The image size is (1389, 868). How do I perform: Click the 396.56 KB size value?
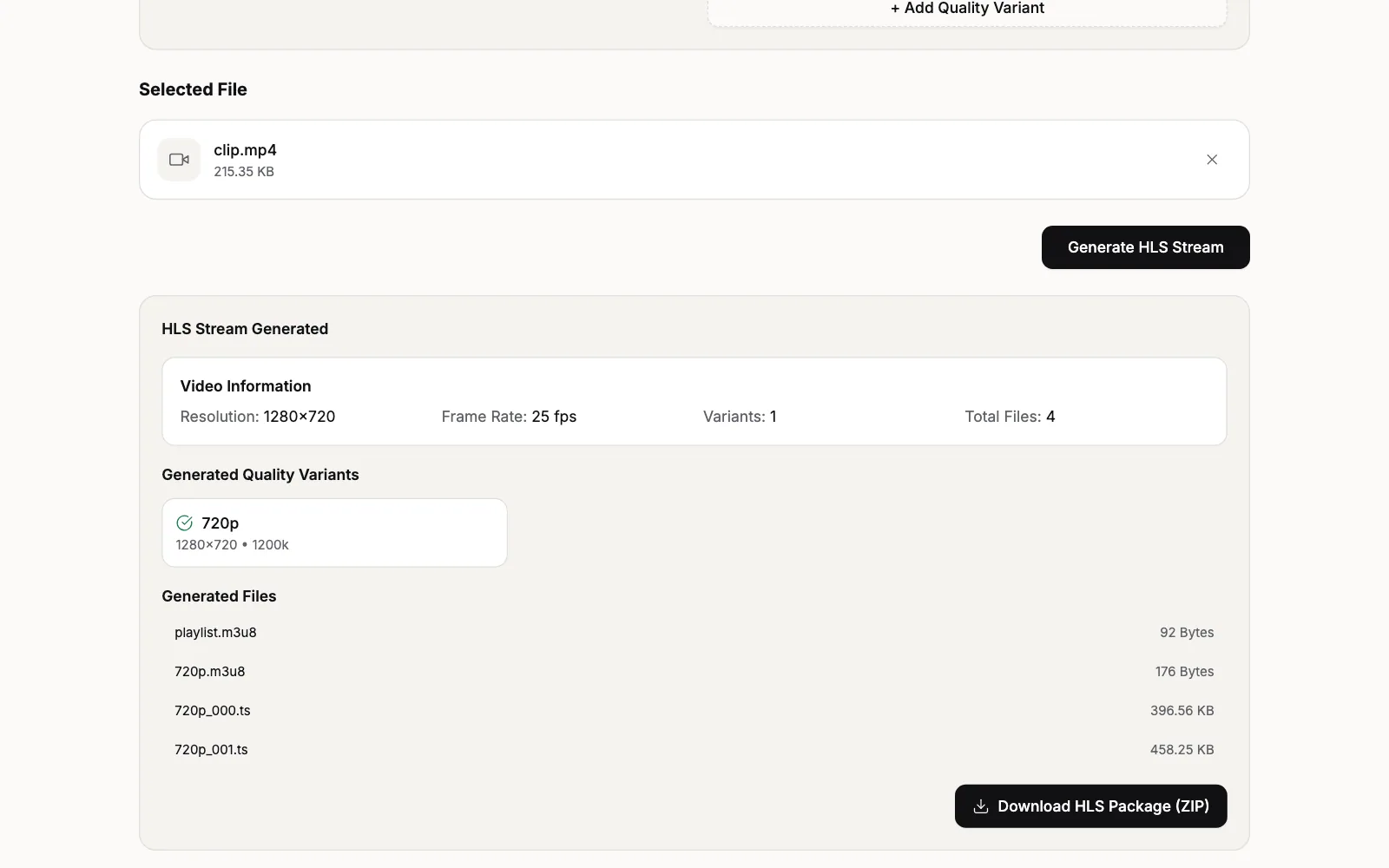pos(1182,711)
